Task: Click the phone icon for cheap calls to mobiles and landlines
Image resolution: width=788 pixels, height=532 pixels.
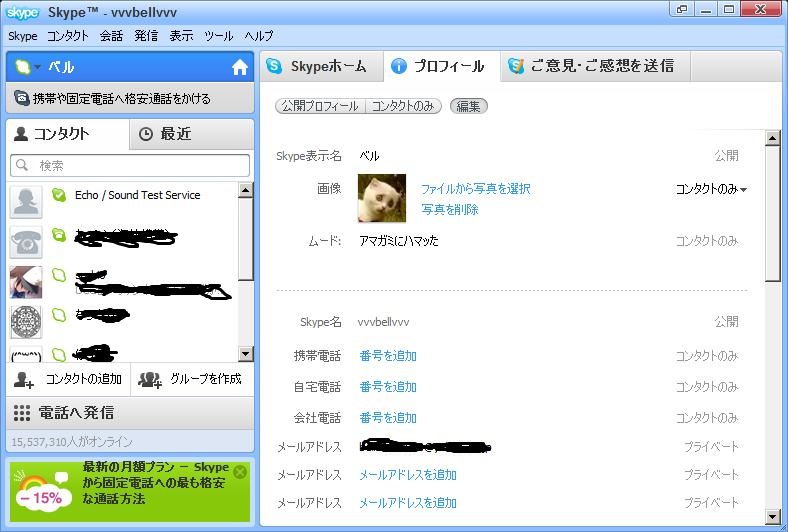Action: (x=21, y=98)
